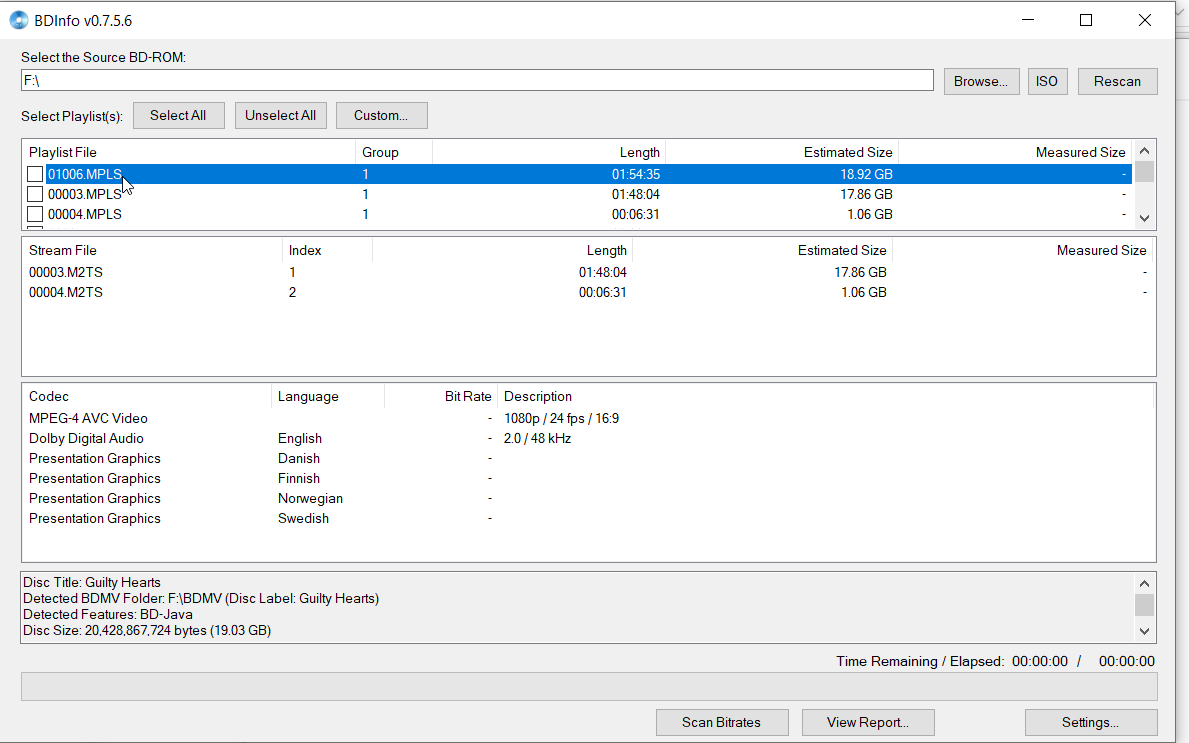Select stream file 00004.M2TS
Screen dimensions: 1189x743
click(x=588, y=292)
